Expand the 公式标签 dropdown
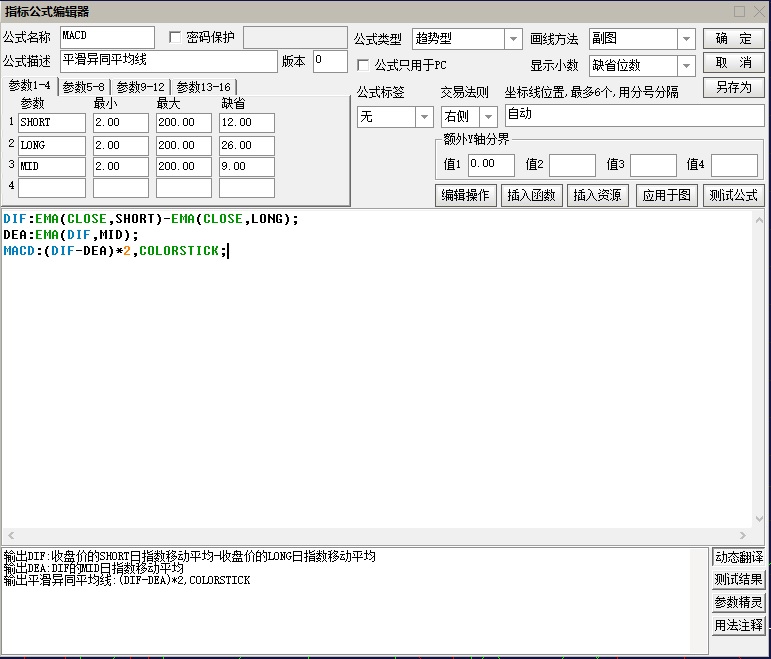The image size is (771, 659). point(423,117)
